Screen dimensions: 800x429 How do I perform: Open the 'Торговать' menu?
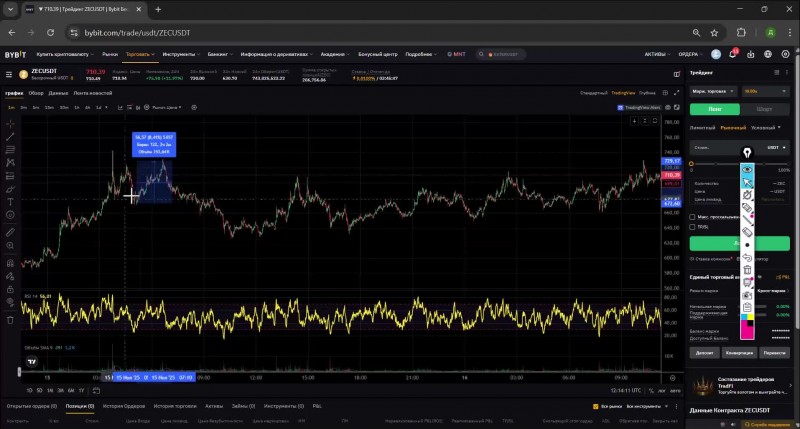139,54
